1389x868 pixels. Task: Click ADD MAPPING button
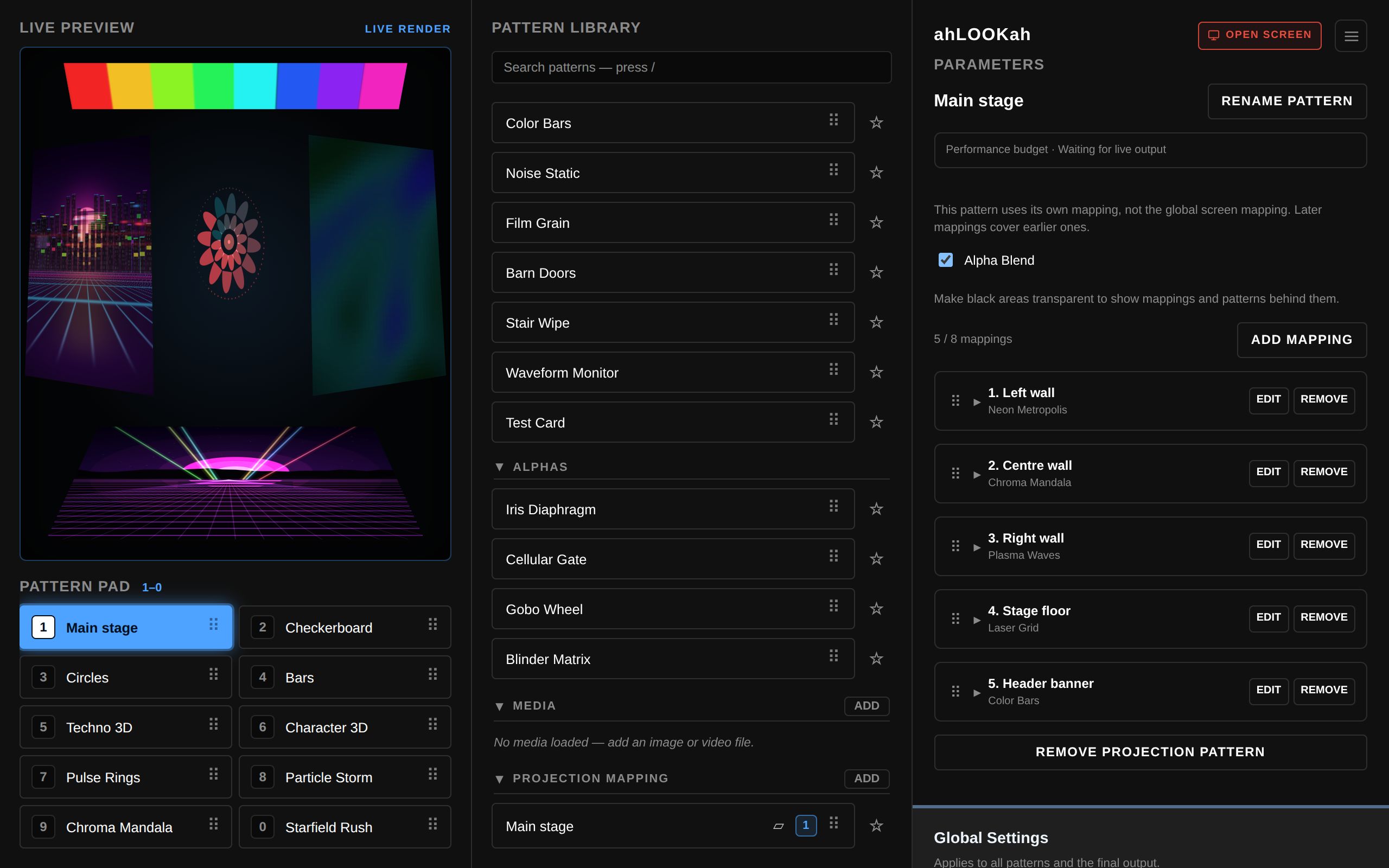[1301, 340]
